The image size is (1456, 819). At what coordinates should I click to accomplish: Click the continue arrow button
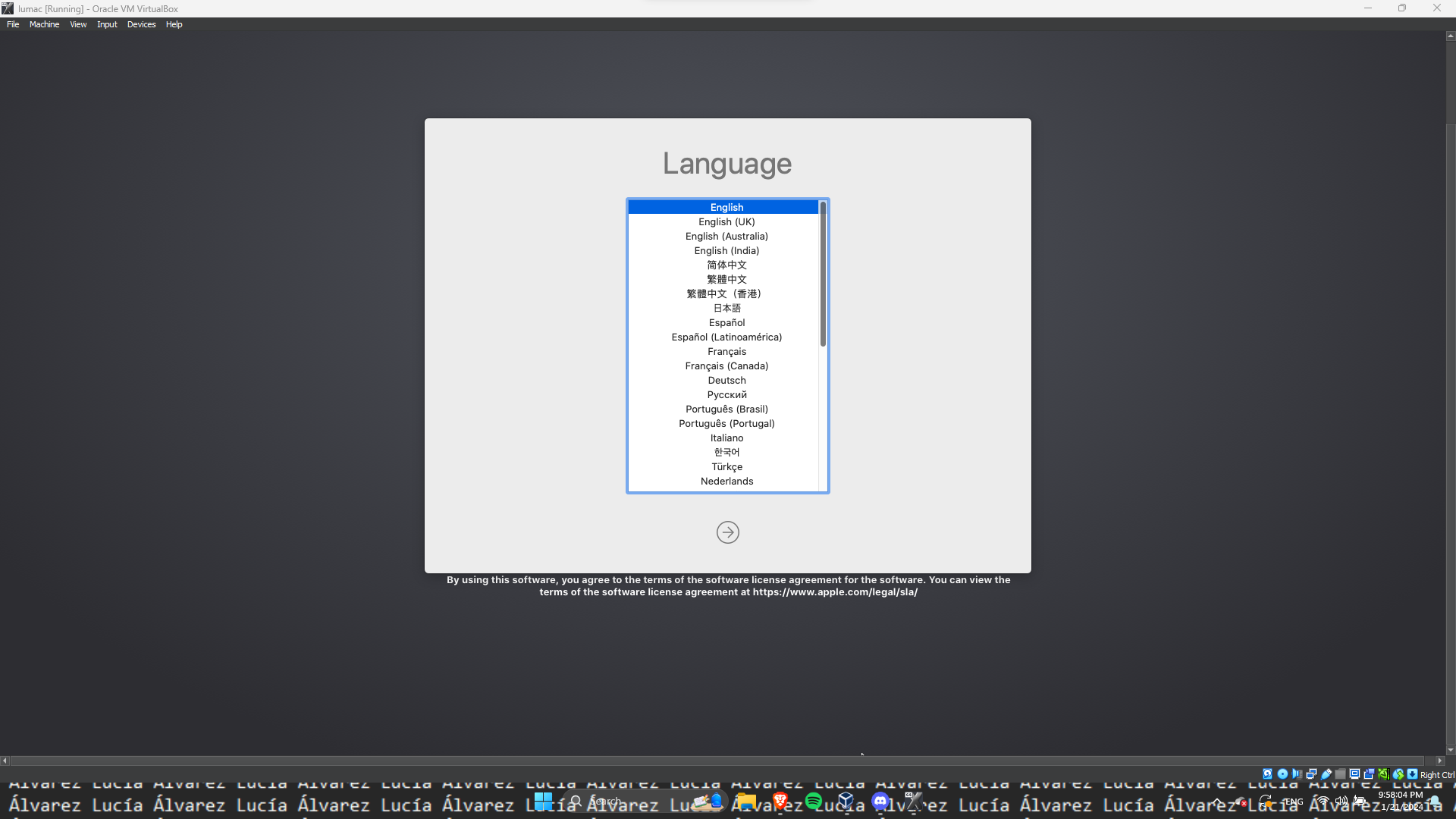tap(727, 532)
